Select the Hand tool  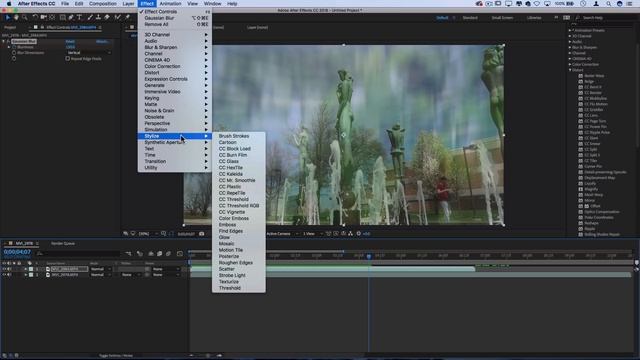point(16,18)
